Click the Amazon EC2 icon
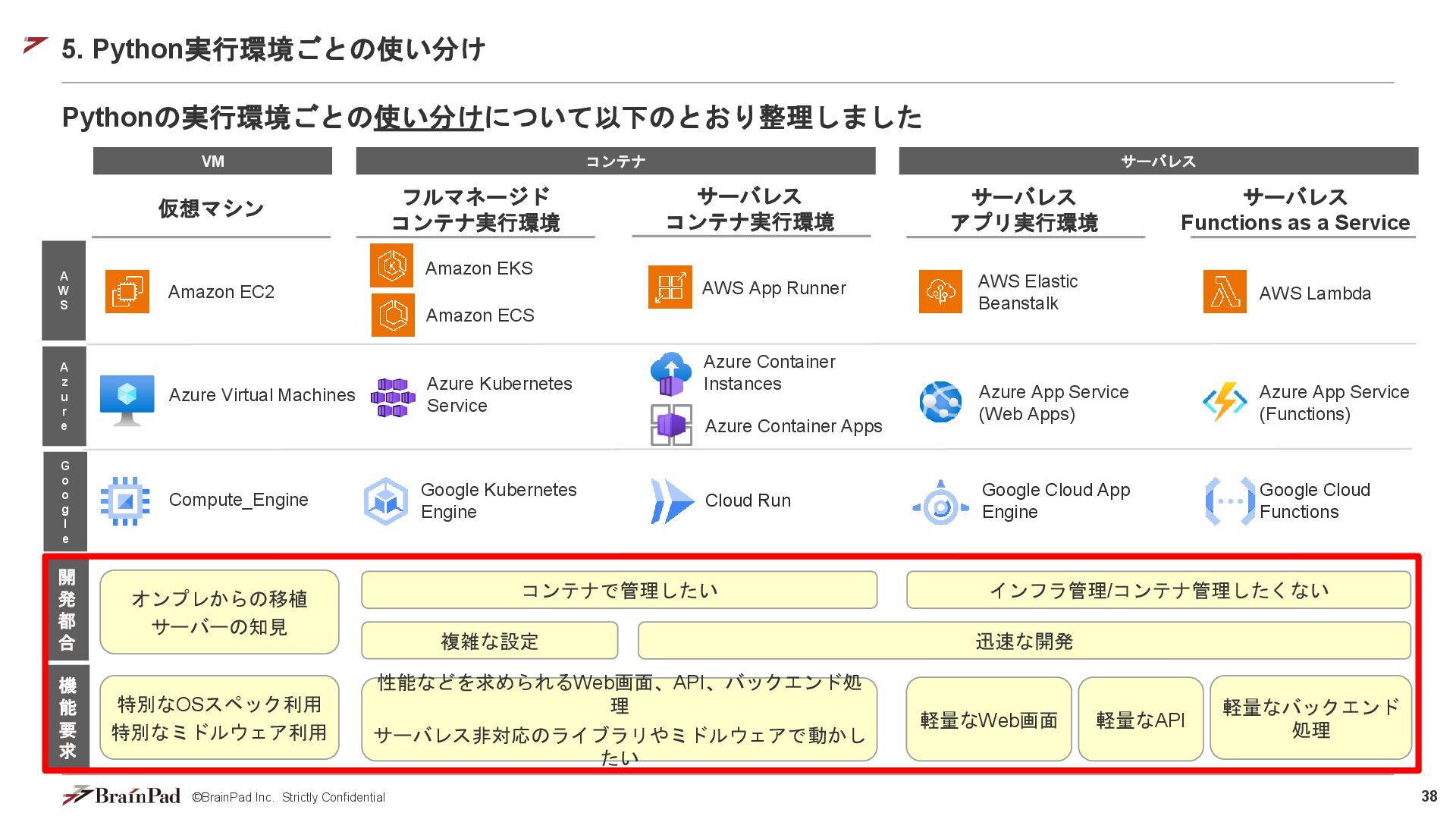This screenshot has width=1456, height=819. (x=127, y=291)
